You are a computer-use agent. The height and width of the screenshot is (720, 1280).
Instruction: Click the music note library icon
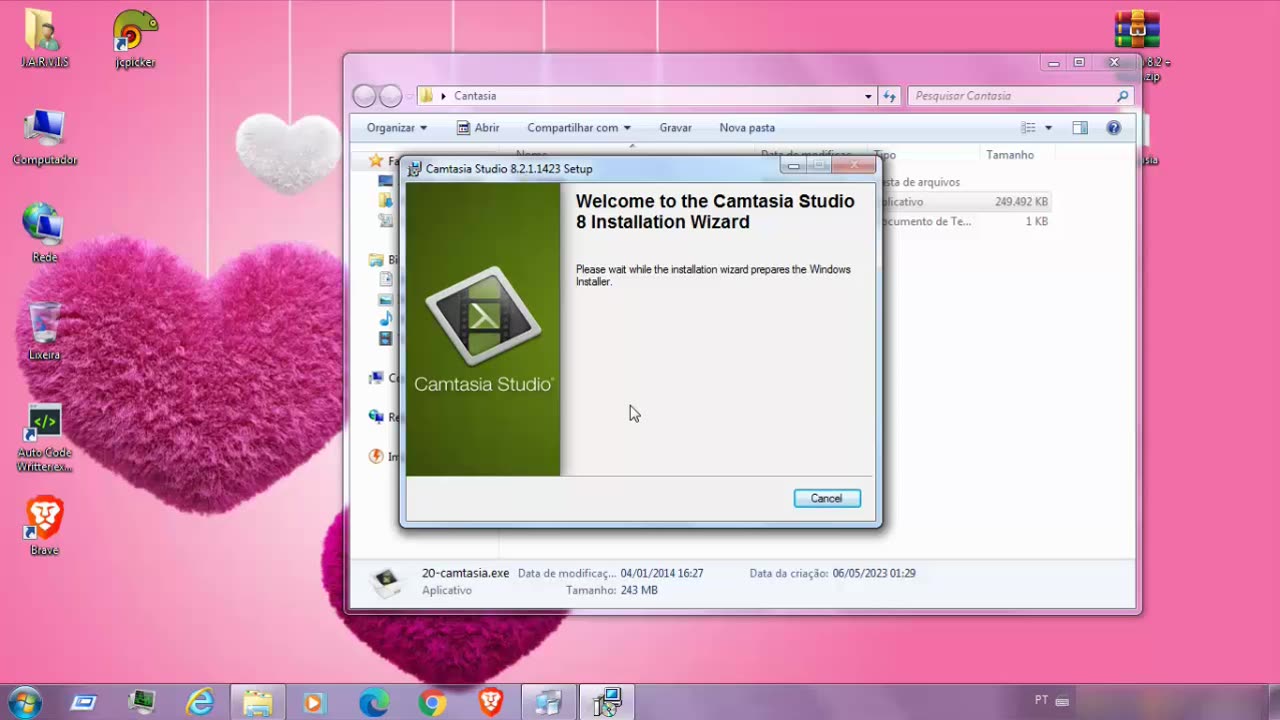[x=385, y=319]
